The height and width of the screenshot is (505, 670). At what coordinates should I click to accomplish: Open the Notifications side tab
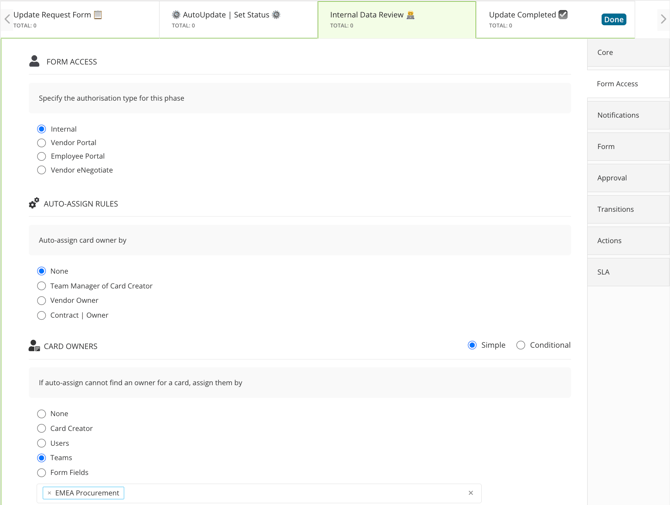(628, 115)
